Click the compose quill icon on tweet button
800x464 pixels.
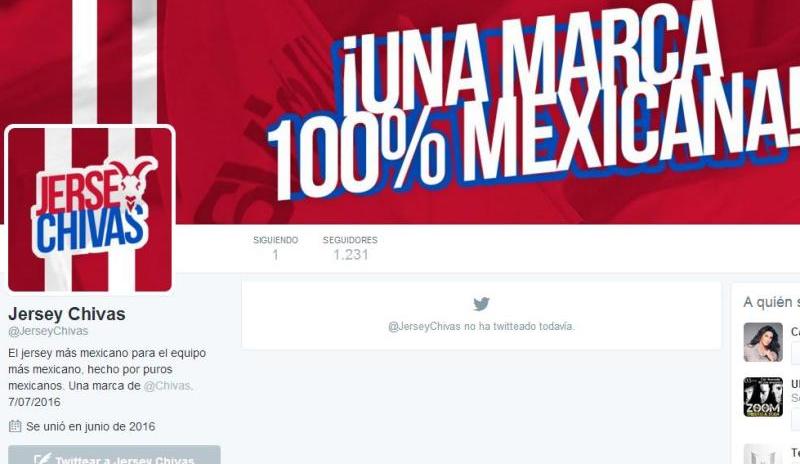42,459
